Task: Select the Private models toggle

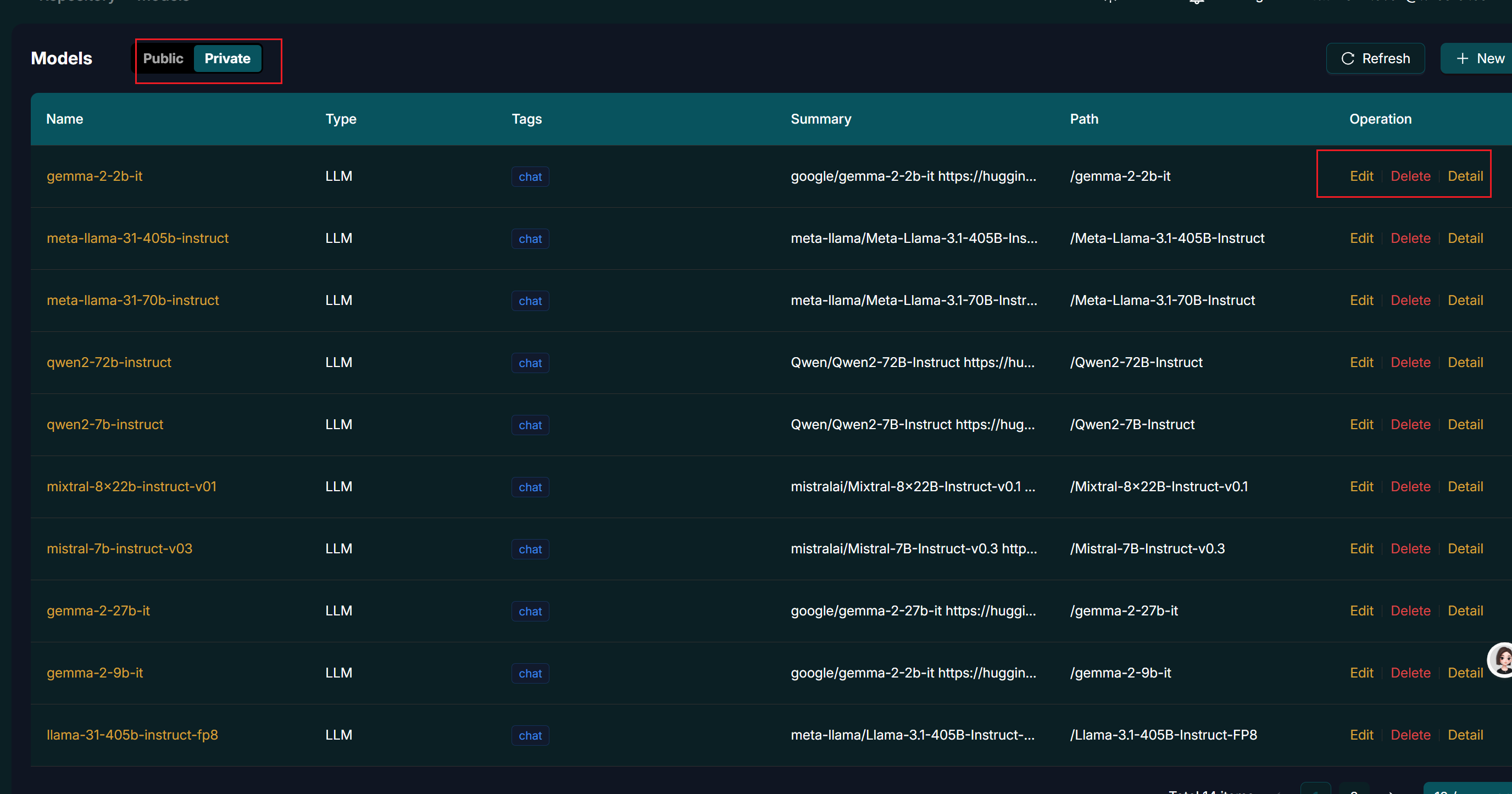Action: (227, 59)
